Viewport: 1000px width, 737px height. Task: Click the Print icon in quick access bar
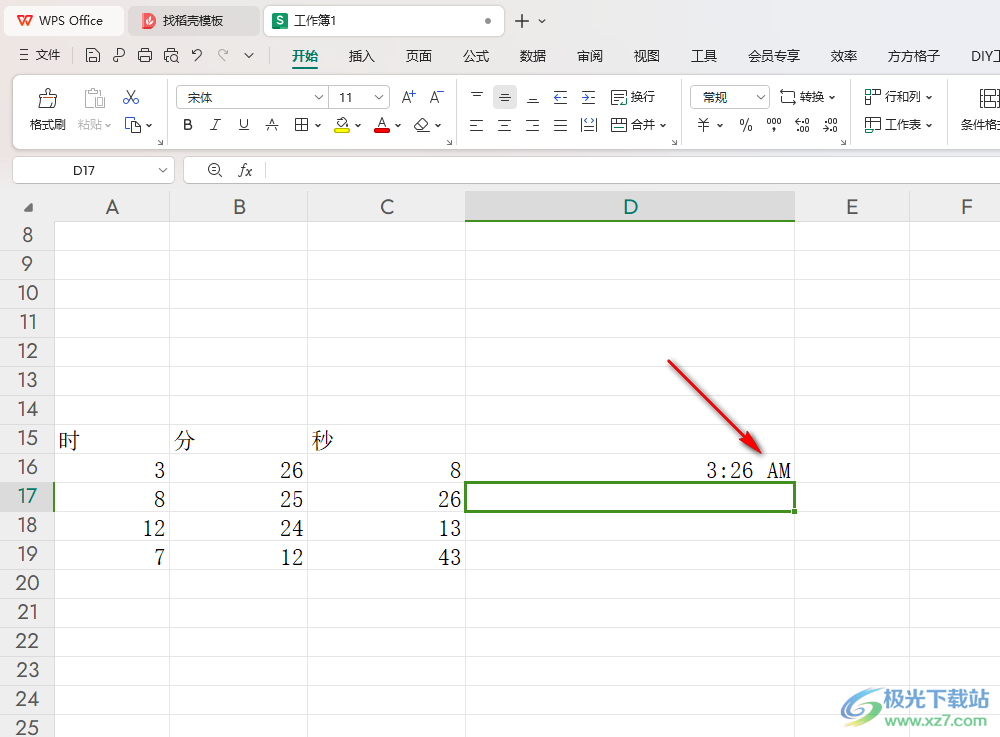(x=145, y=56)
